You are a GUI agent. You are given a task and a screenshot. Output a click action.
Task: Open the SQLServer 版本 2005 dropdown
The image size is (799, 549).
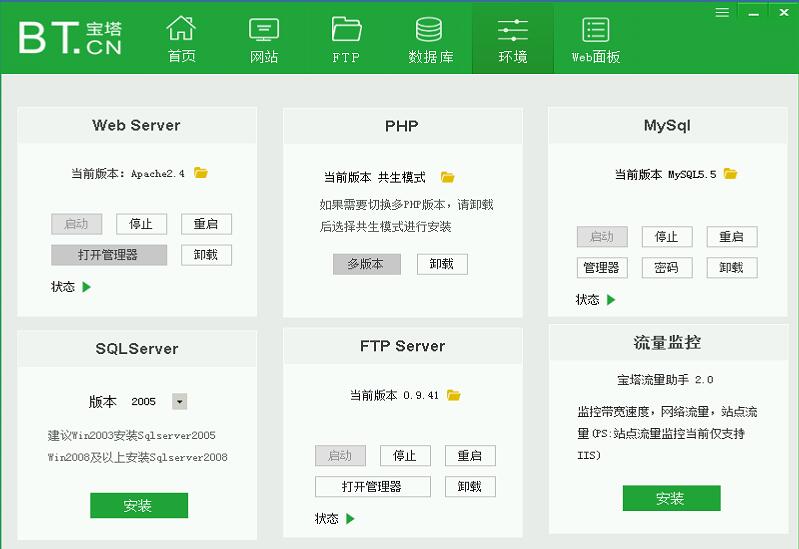(179, 402)
